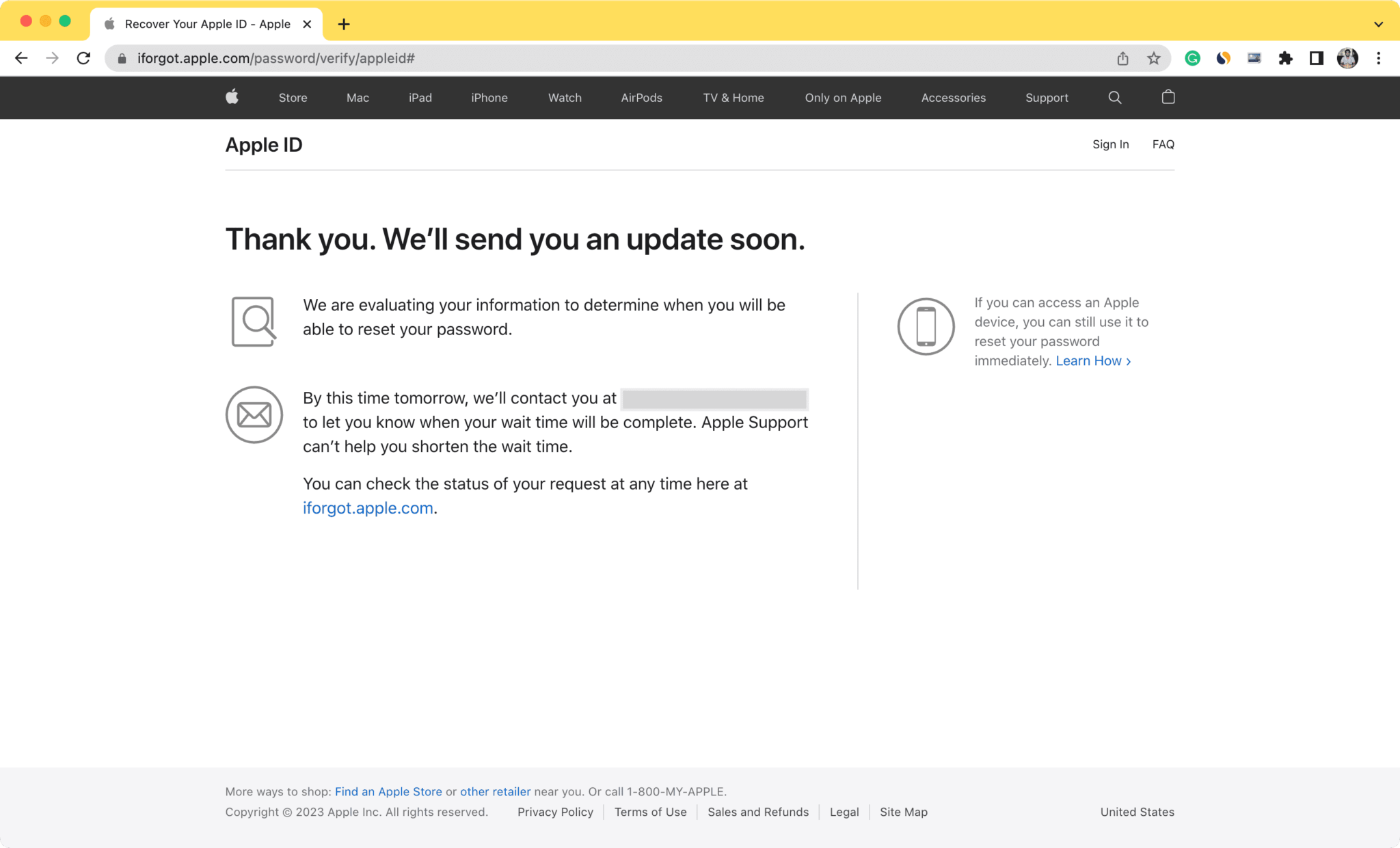This screenshot has height=848, width=1400.
Task: Open the Chrome three-dot menu
Action: [x=1378, y=58]
